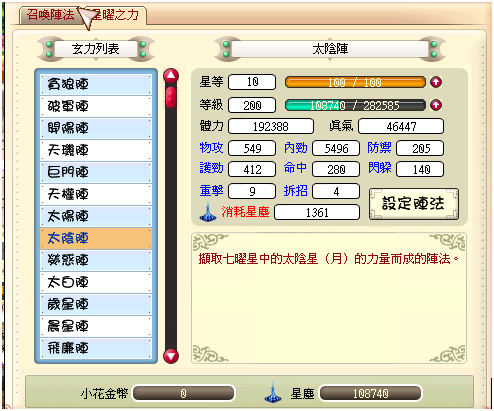This screenshot has width=494, height=411.
Task: Open the 星曜之力 tab
Action: (115, 15)
